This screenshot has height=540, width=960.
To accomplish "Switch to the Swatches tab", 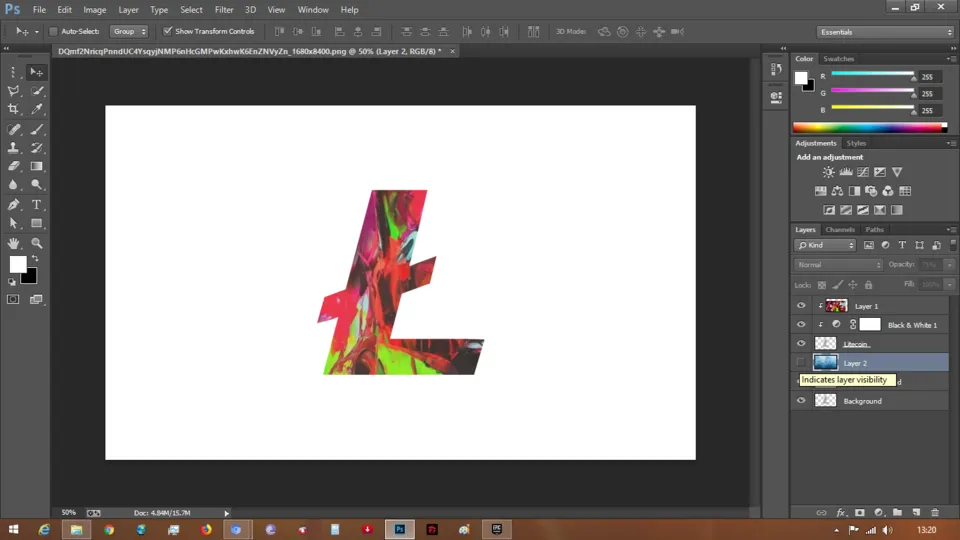I will click(838, 59).
